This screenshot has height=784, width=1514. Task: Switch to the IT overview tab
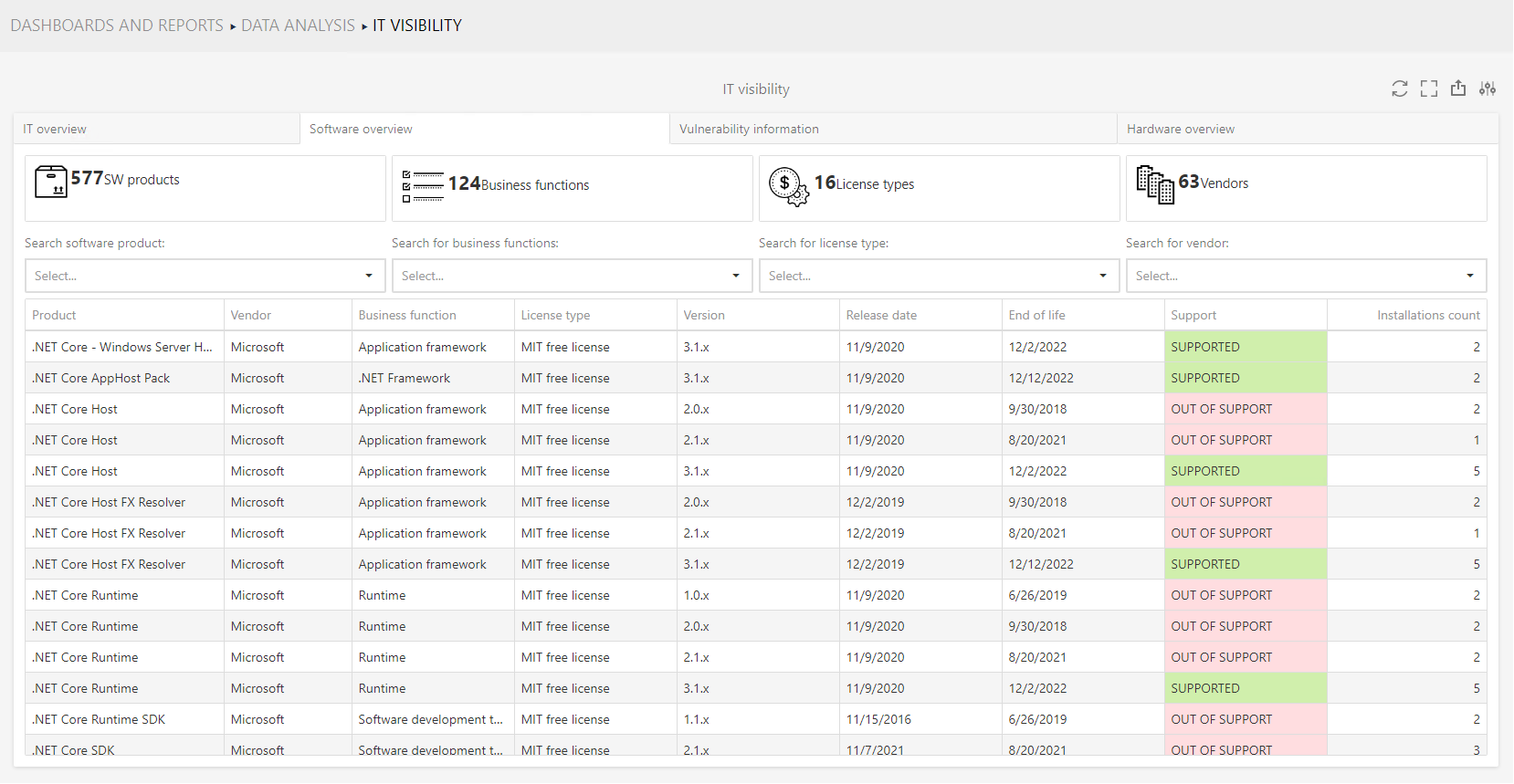point(55,129)
